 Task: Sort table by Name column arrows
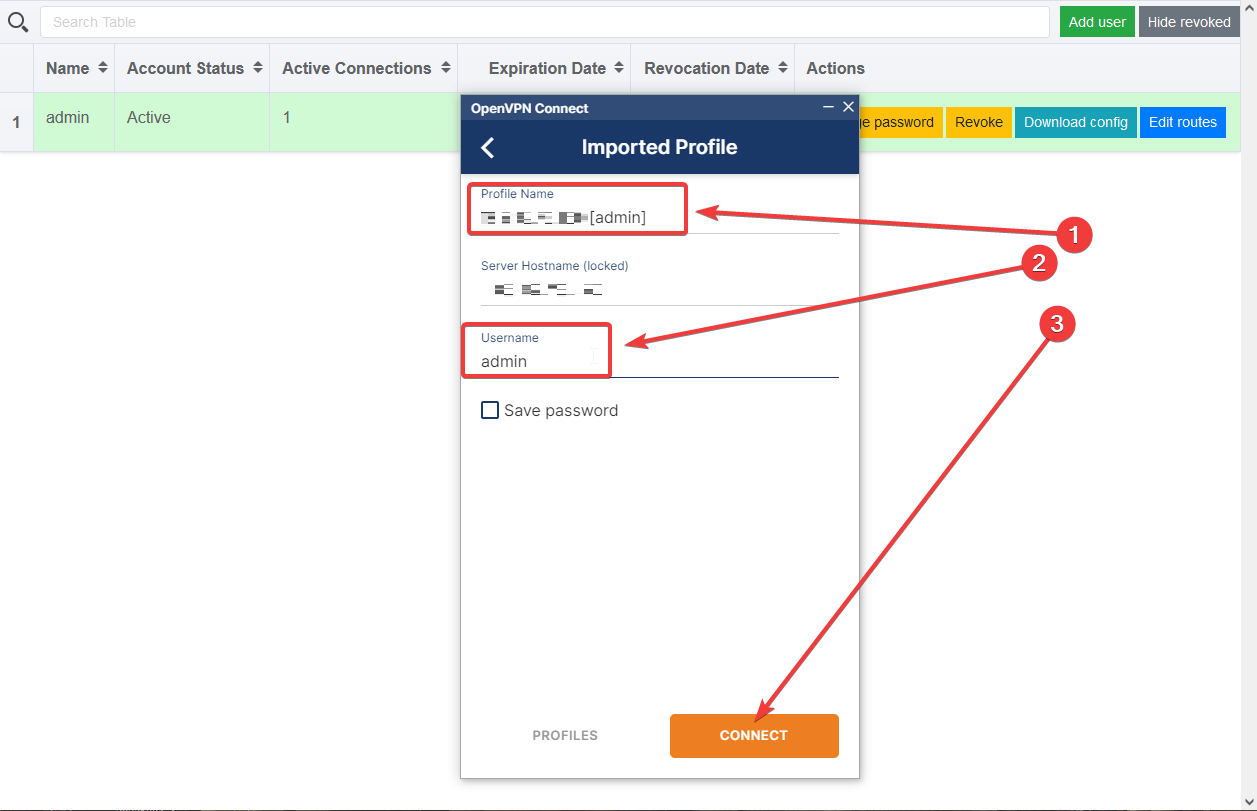coord(101,68)
